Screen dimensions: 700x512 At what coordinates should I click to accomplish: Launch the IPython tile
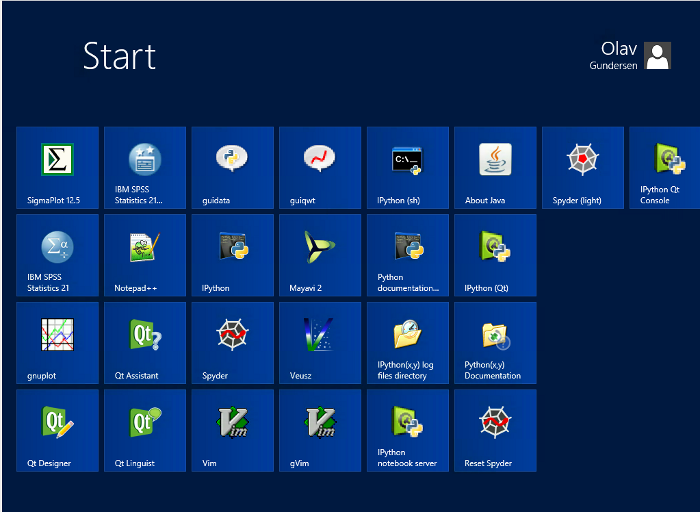pos(233,255)
